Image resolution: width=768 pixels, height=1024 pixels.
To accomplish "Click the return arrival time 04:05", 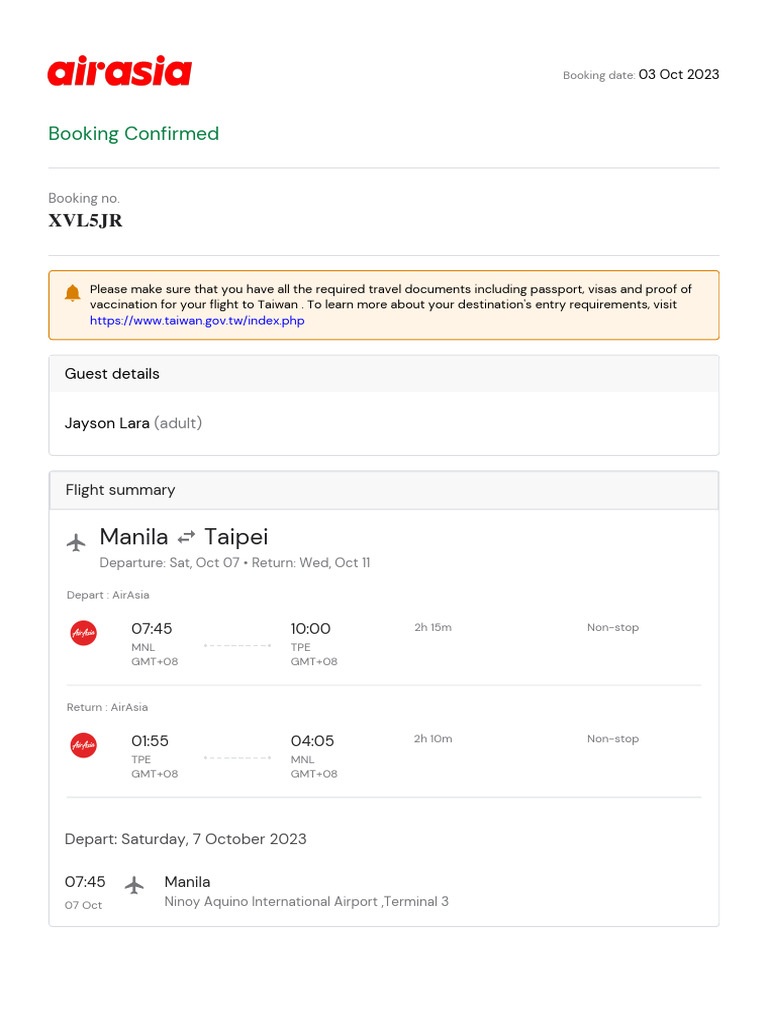I will coord(312,741).
